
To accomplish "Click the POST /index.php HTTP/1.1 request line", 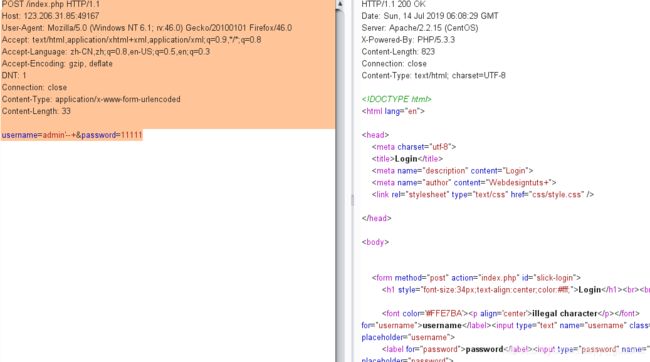I will (x=51, y=4).
